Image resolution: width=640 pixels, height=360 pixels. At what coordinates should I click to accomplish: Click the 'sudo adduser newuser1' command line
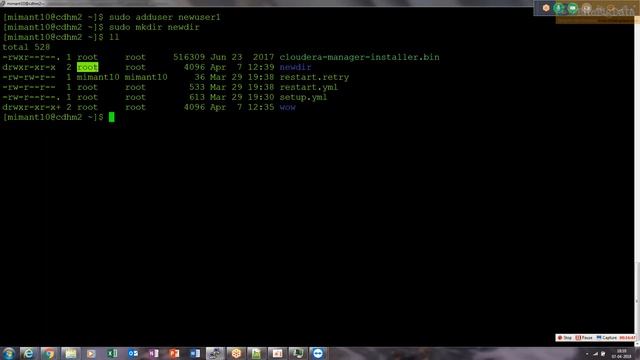pyautogui.click(x=164, y=17)
